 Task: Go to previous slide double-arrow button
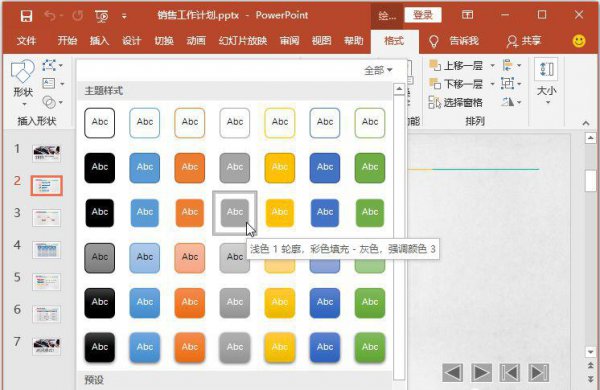591,366
